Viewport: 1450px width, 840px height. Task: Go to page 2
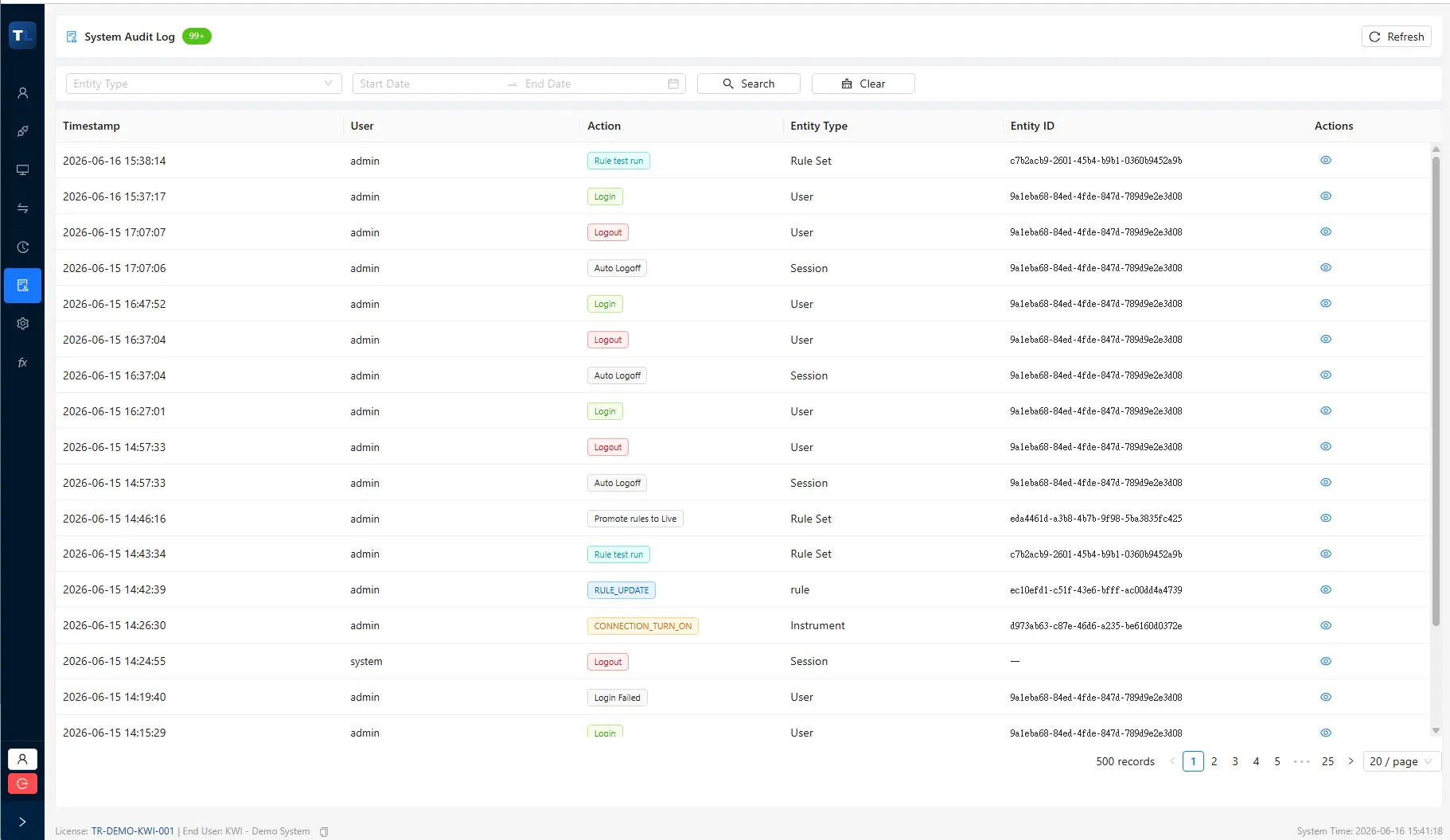[1214, 761]
